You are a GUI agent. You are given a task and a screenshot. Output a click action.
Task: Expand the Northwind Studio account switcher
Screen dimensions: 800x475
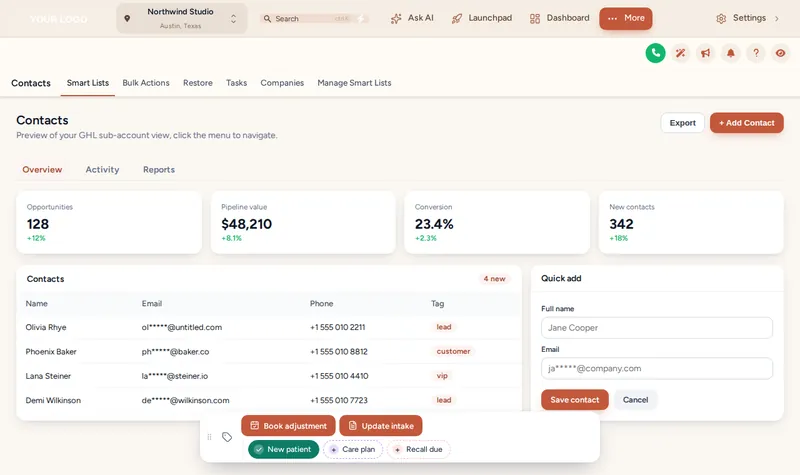coord(182,18)
